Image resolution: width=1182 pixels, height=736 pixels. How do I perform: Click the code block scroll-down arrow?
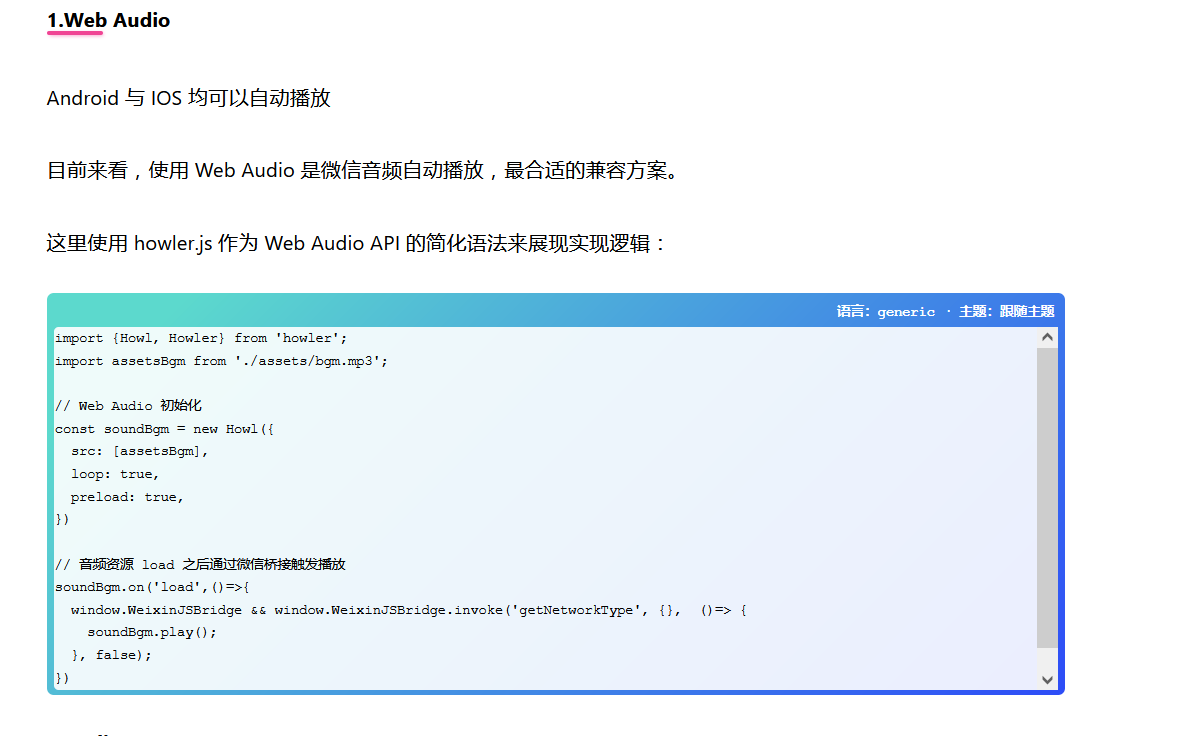pos(1047,679)
